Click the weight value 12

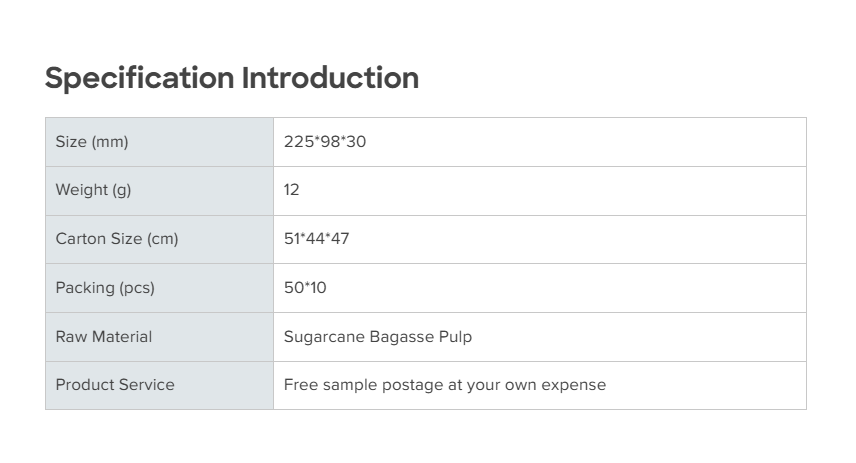coord(291,190)
